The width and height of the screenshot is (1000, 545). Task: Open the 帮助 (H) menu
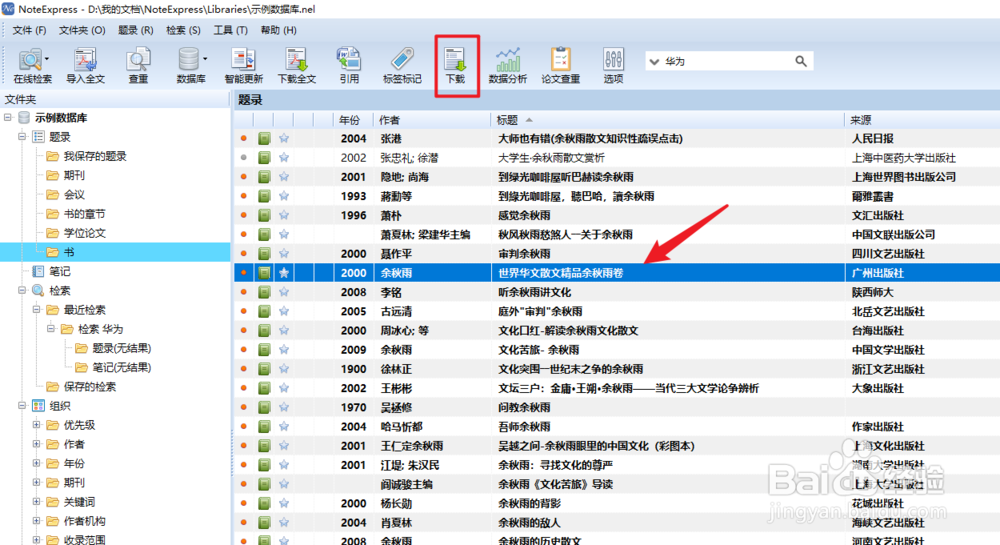pos(278,30)
